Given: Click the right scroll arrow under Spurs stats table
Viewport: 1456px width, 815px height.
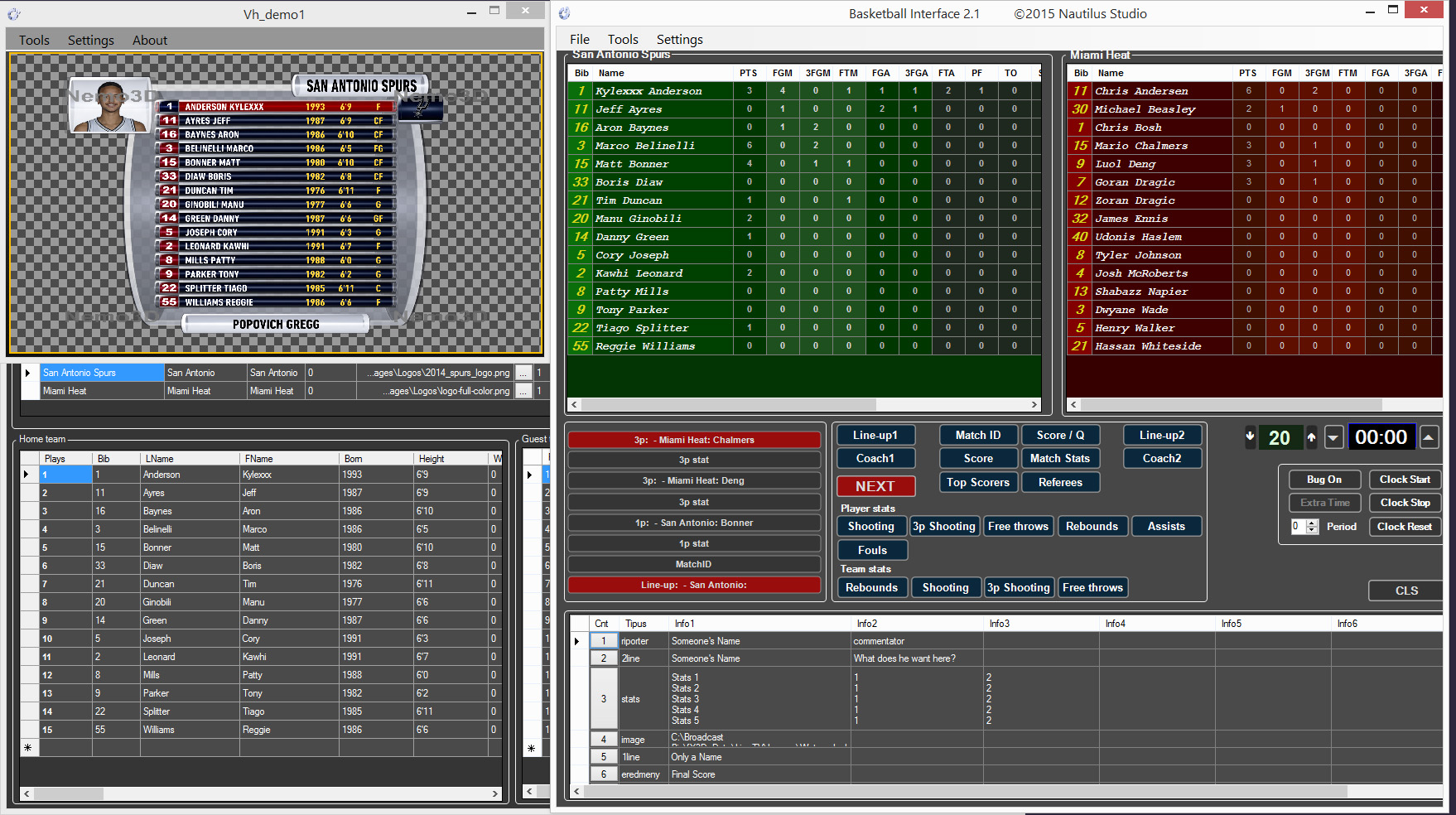Looking at the screenshot, I should [1034, 405].
